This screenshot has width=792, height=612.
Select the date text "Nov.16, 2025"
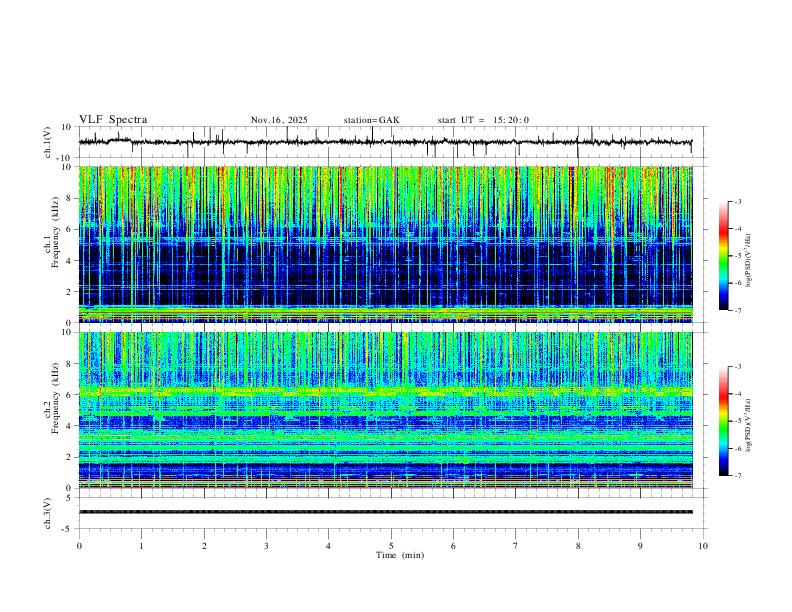(x=279, y=120)
